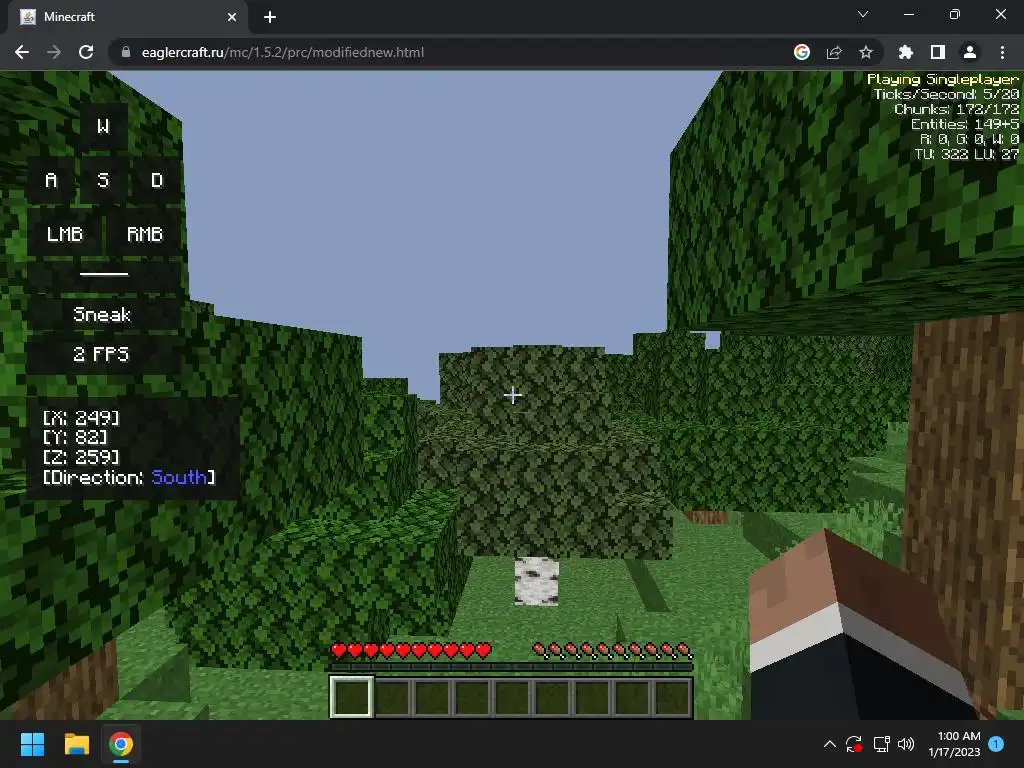The height and width of the screenshot is (768, 1024).
Task: Open the volume tray icon
Action: pyautogui.click(x=906, y=744)
